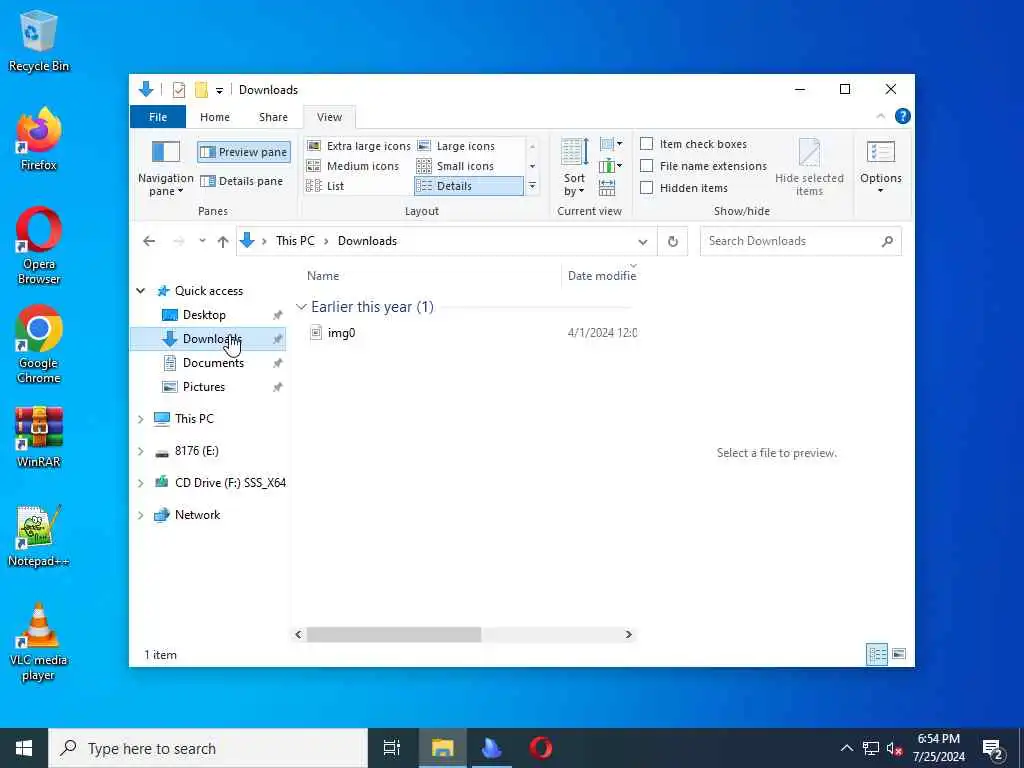
Task: Select the img0 file
Action: click(341, 333)
